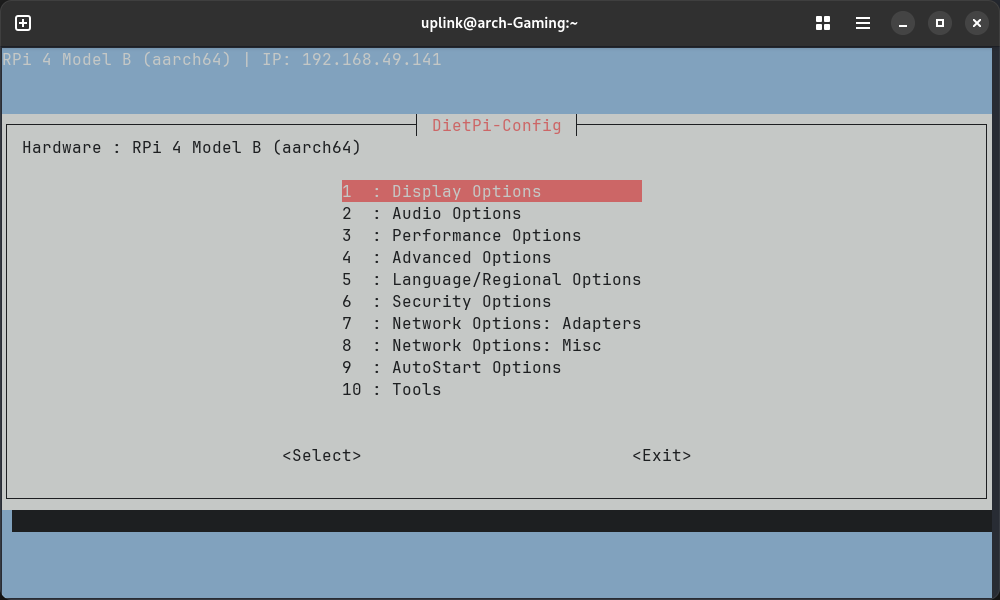Close the terminal window
The width and height of the screenshot is (1000, 600).
point(976,23)
